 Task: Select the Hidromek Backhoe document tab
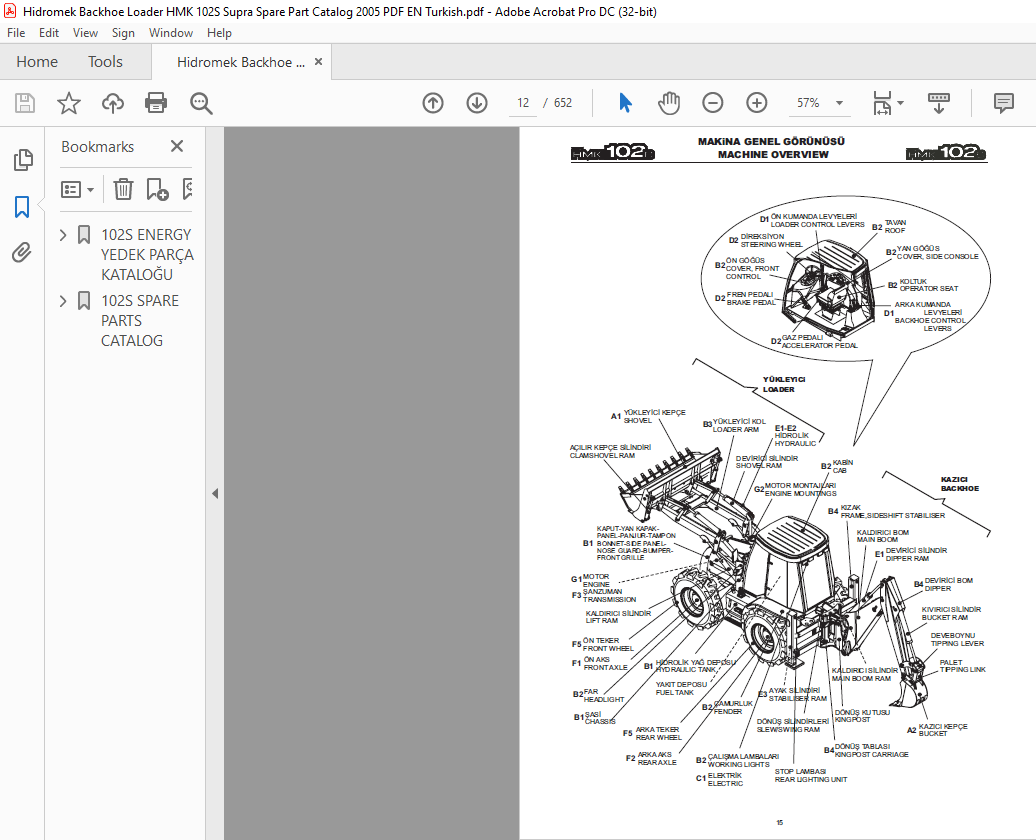point(240,62)
